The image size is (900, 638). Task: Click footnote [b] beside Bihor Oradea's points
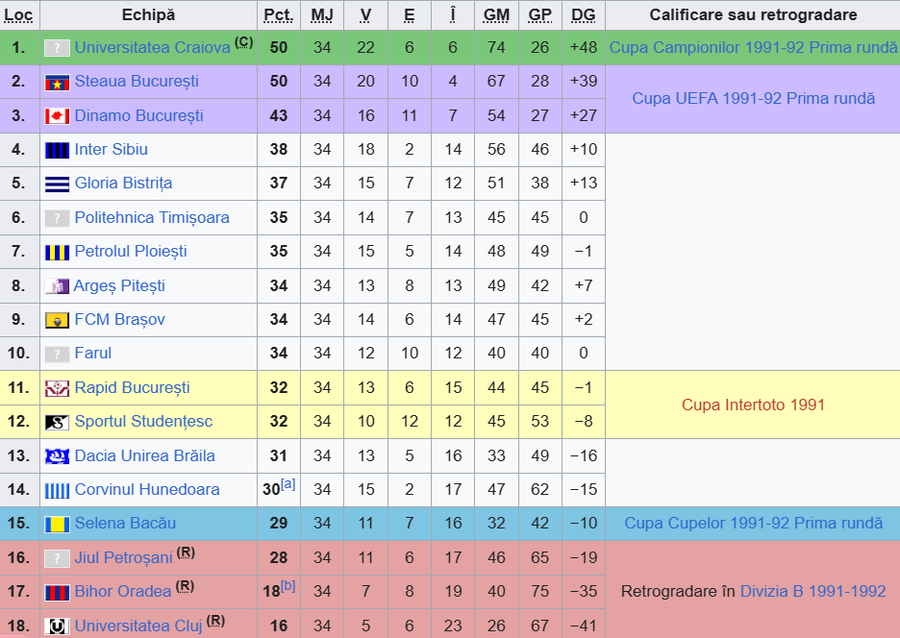click(288, 587)
